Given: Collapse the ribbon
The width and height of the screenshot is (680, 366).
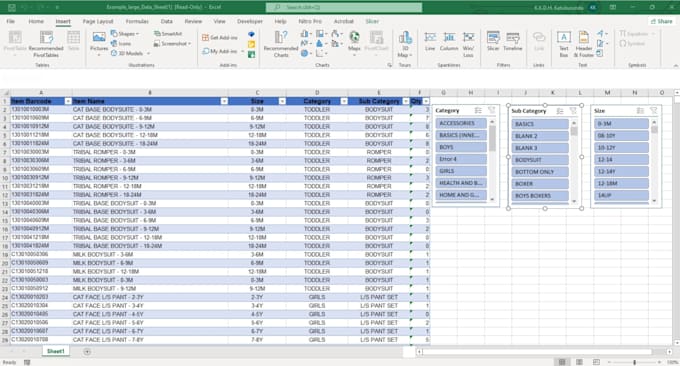Looking at the screenshot, I should click(x=675, y=65).
